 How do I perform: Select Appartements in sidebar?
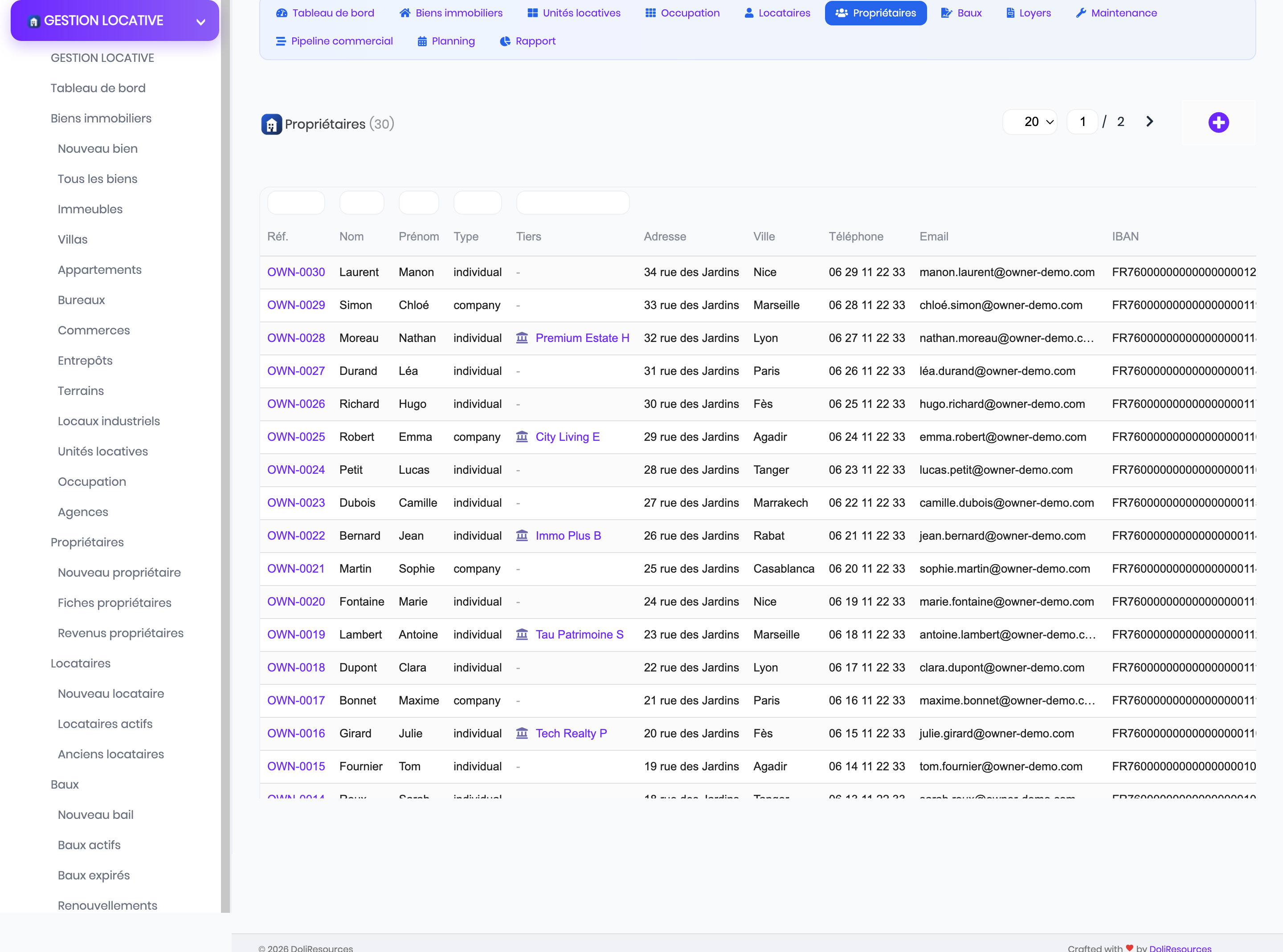[x=100, y=270]
